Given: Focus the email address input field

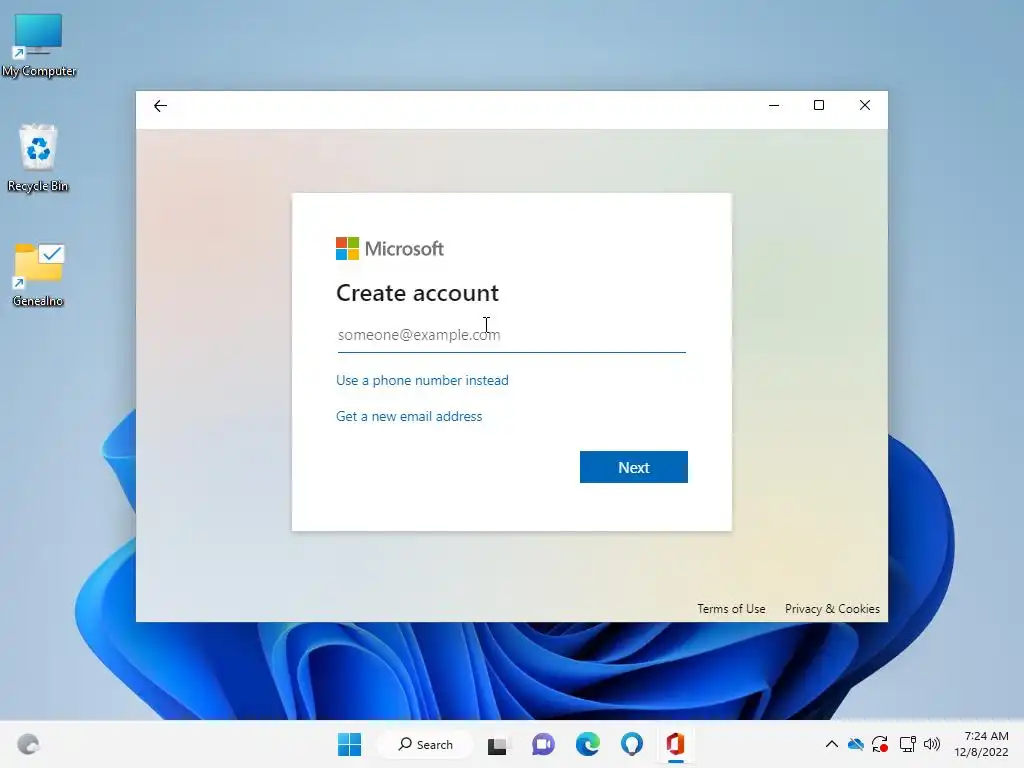Looking at the screenshot, I should tap(511, 335).
